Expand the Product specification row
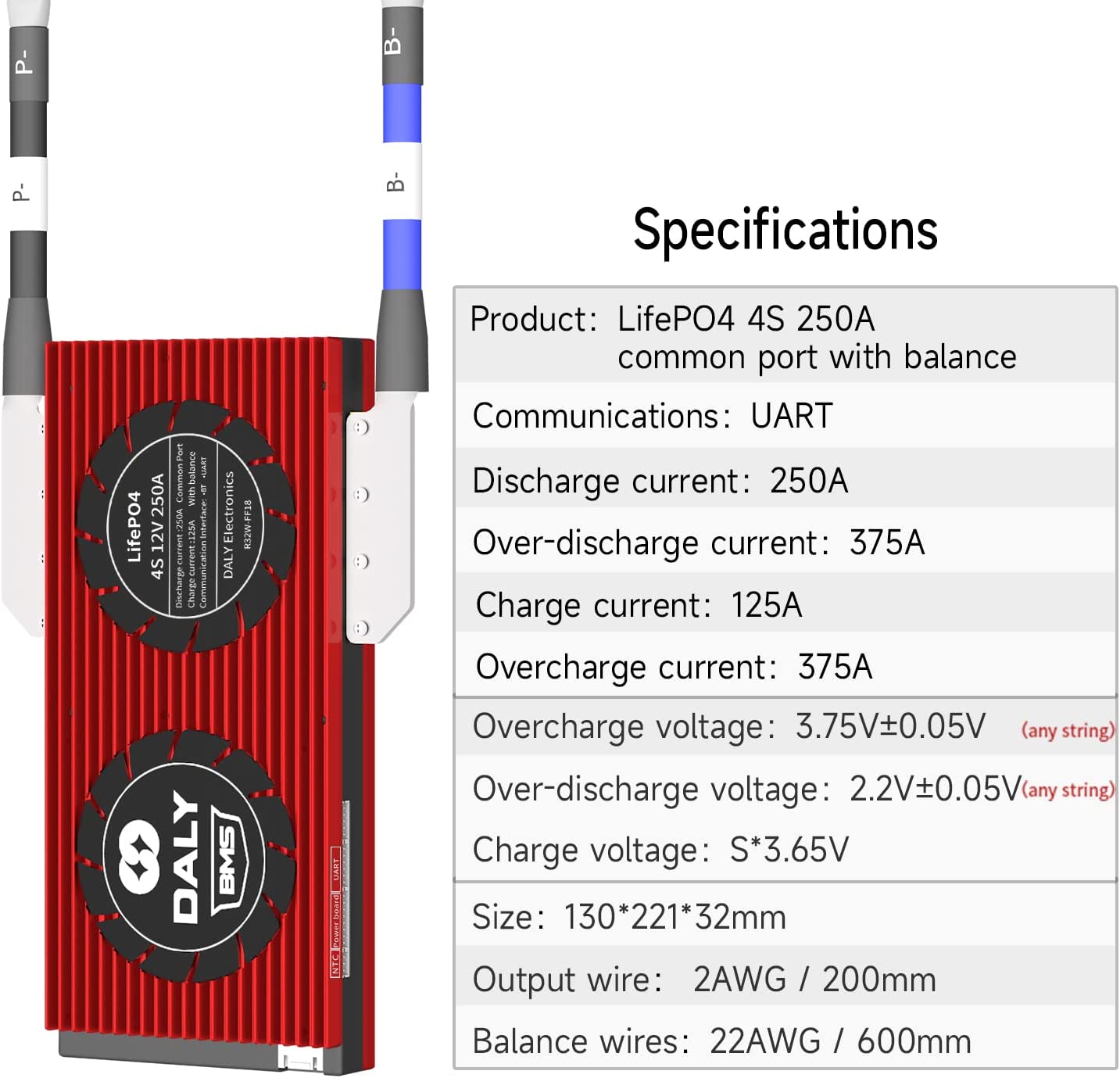 click(742, 336)
